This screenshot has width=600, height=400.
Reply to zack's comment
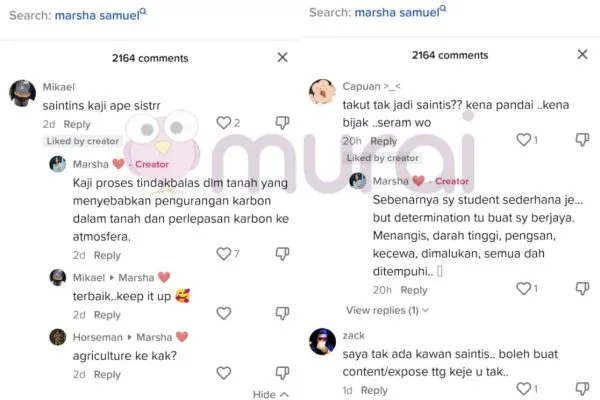374,390
